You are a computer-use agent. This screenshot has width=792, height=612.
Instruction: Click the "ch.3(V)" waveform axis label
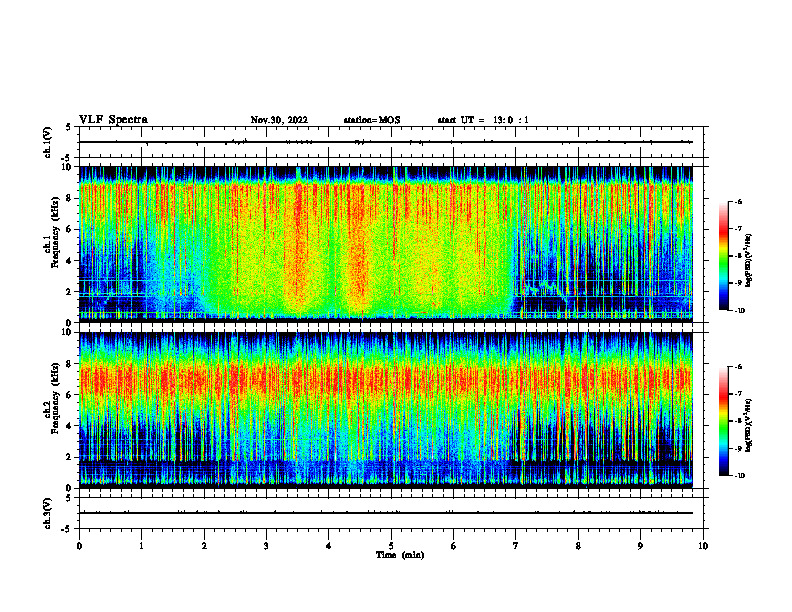point(48,513)
